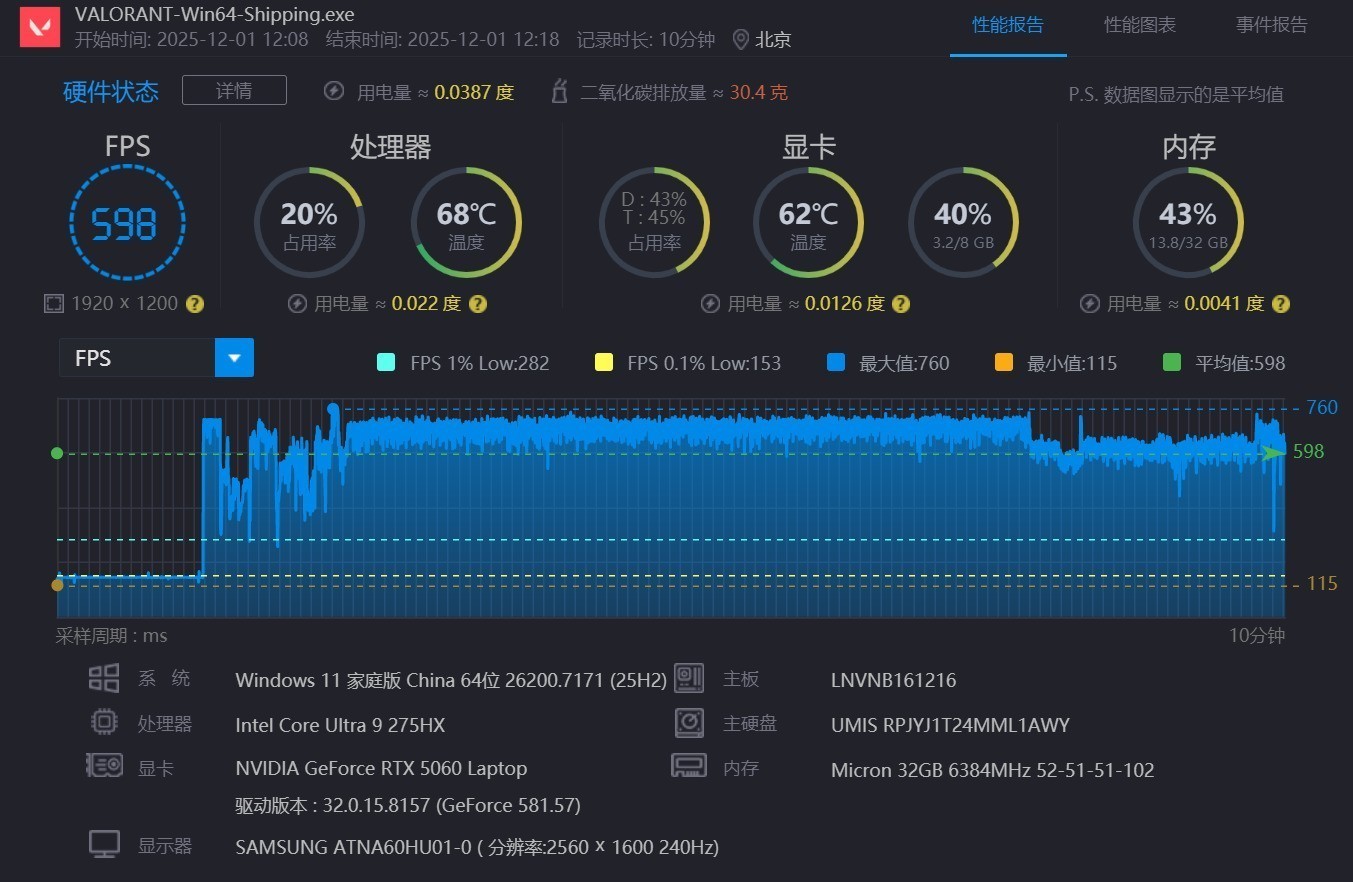Click the 主硬盘 drive icon in system info
Screen dimensions: 1353x882
[690, 722]
